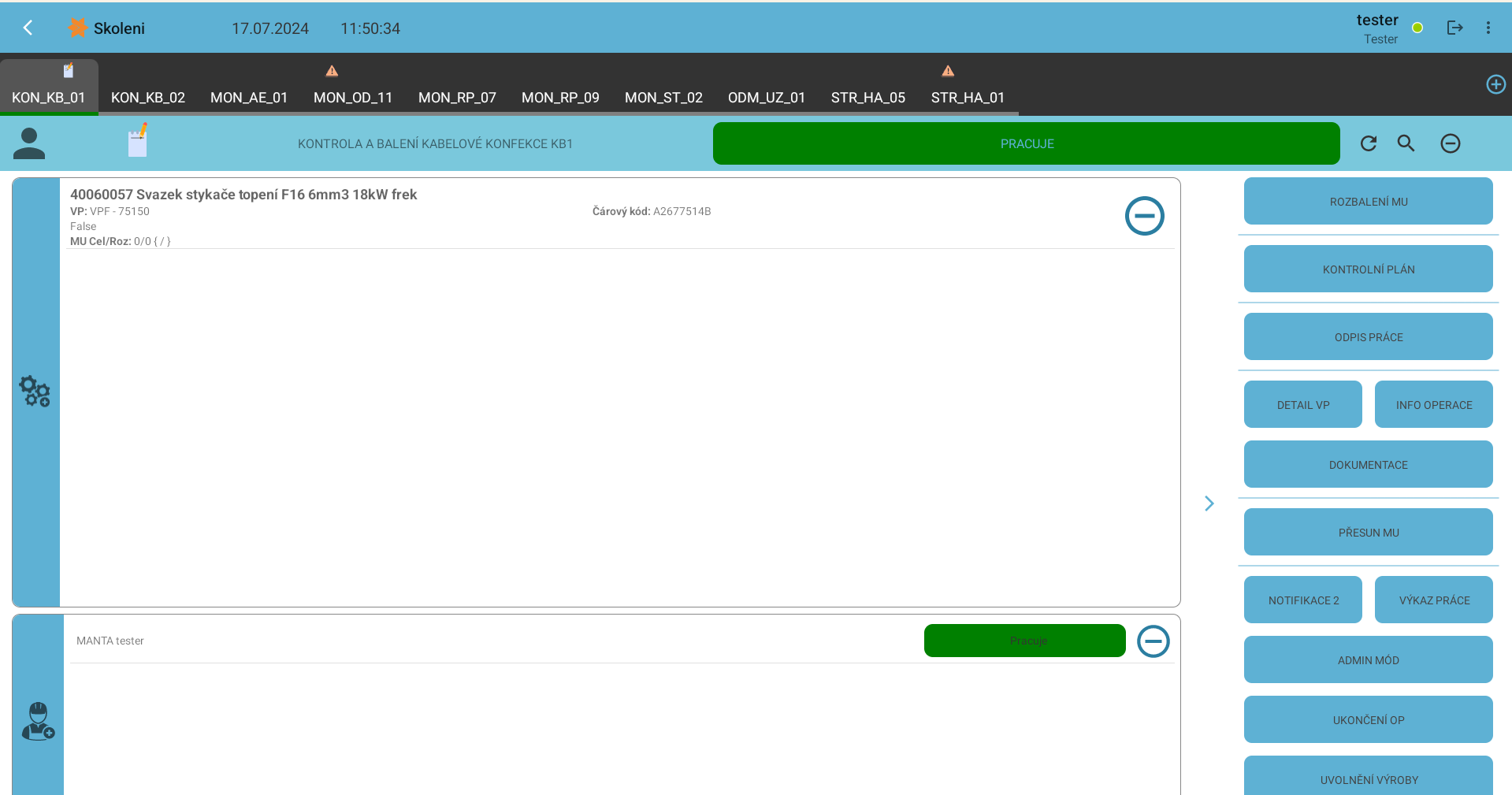The width and height of the screenshot is (1512, 795).
Task: Switch to the MON_OD_11 tab
Action: click(x=352, y=97)
